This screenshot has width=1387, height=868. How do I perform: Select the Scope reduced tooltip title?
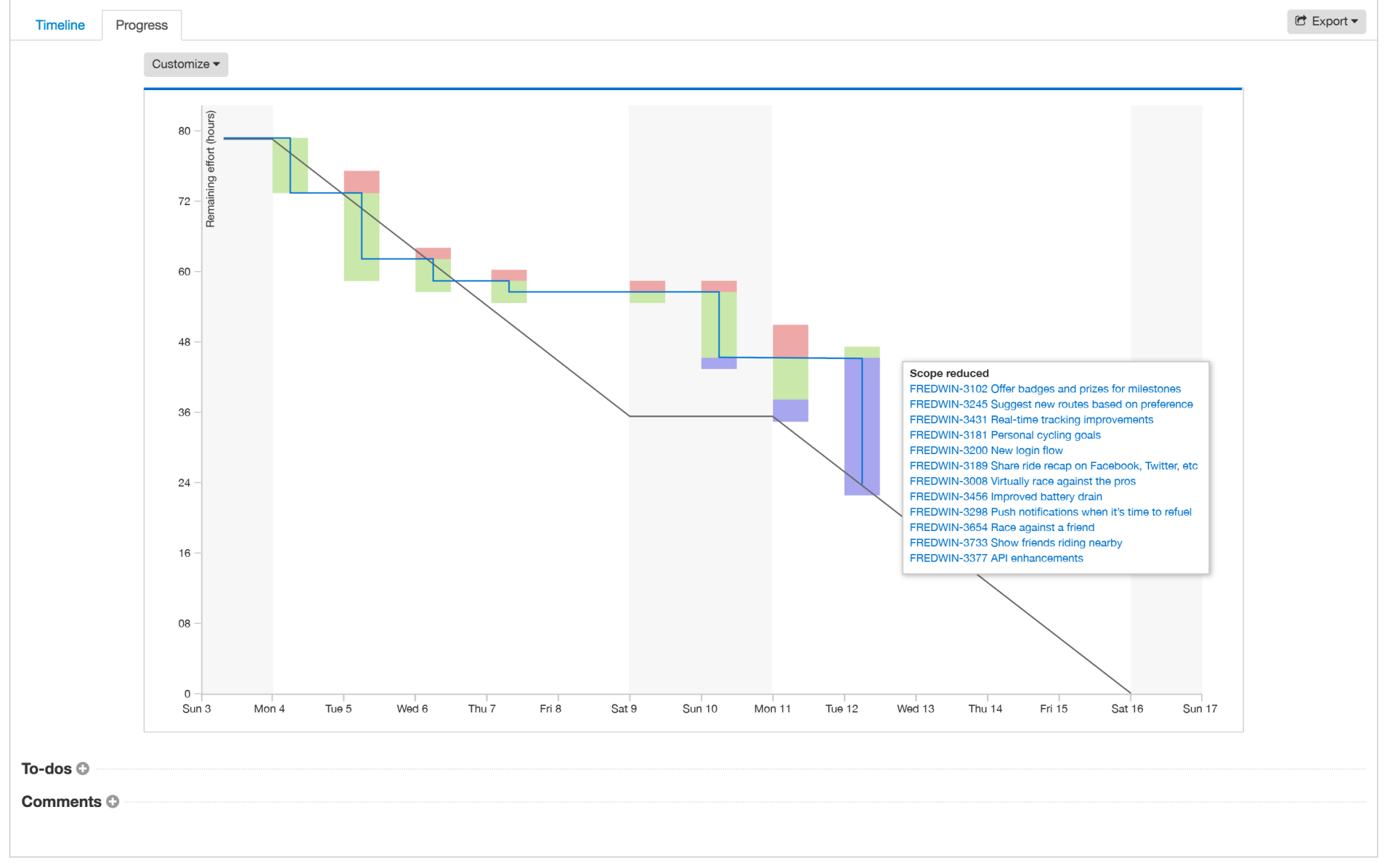coord(949,373)
